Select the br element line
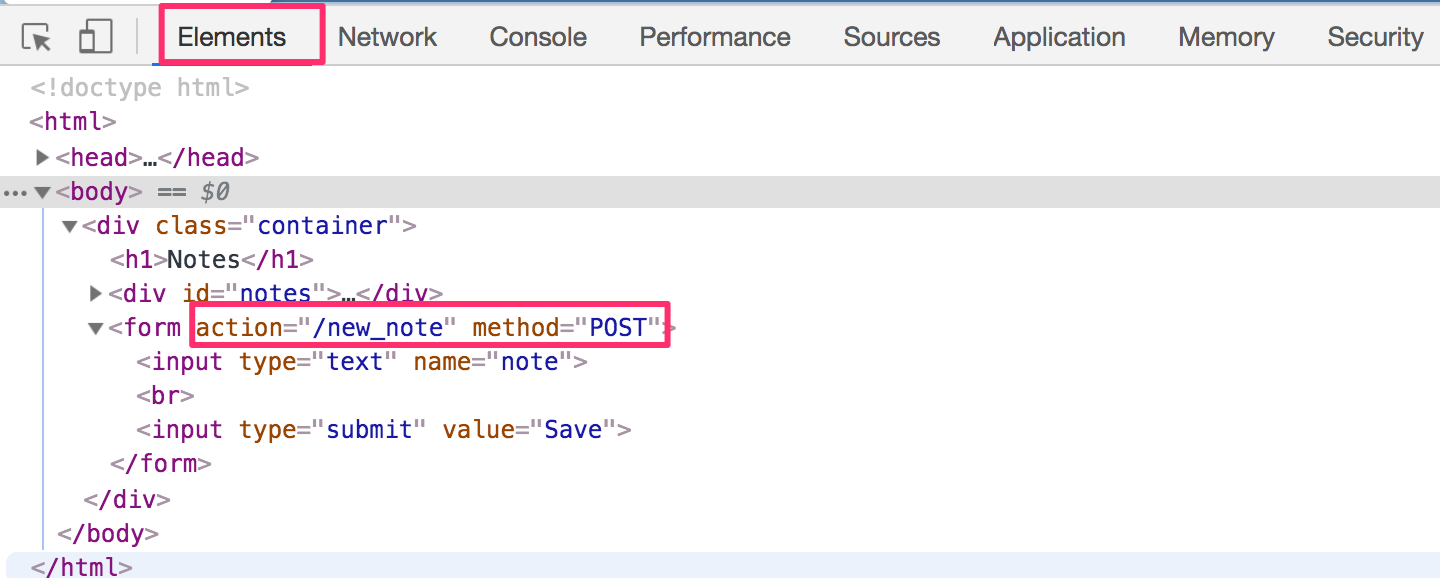1440x578 pixels. [165, 395]
